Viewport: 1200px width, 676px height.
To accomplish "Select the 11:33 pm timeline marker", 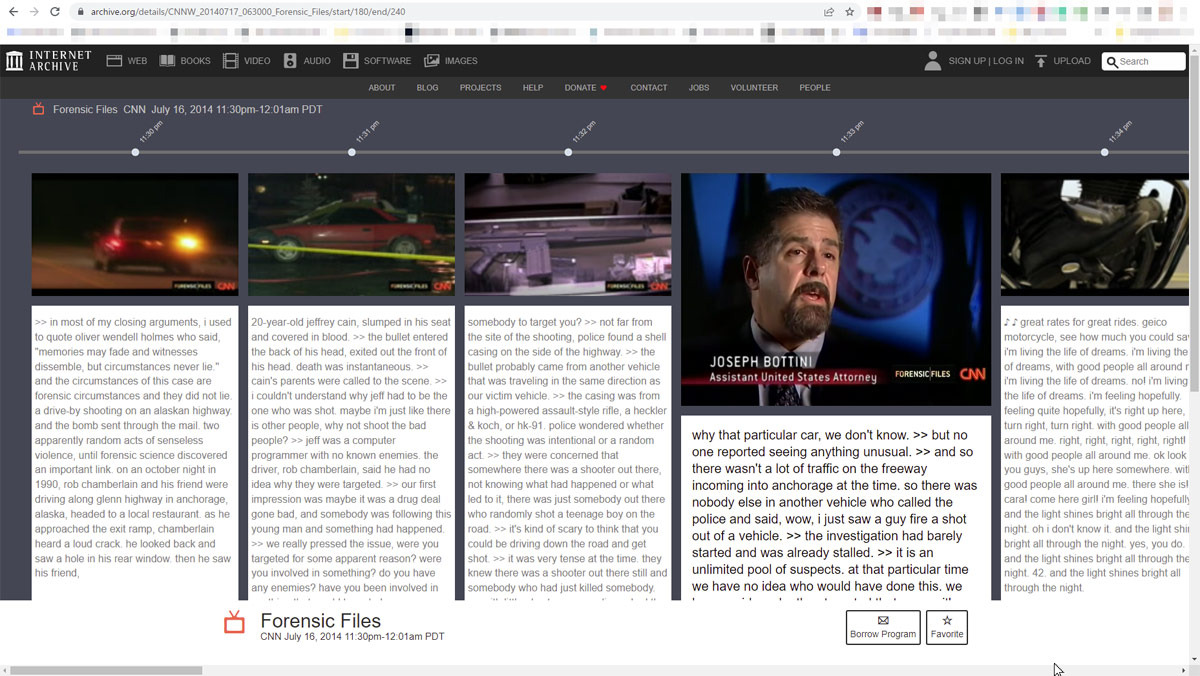I will point(837,152).
